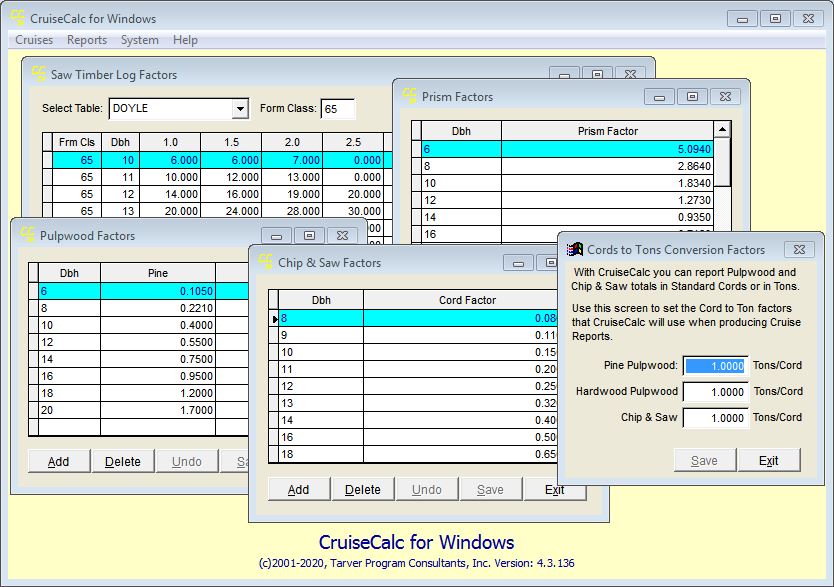The image size is (834, 587).
Task: Click the Saw Timber Log Factors window icon
Action: [x=39, y=74]
